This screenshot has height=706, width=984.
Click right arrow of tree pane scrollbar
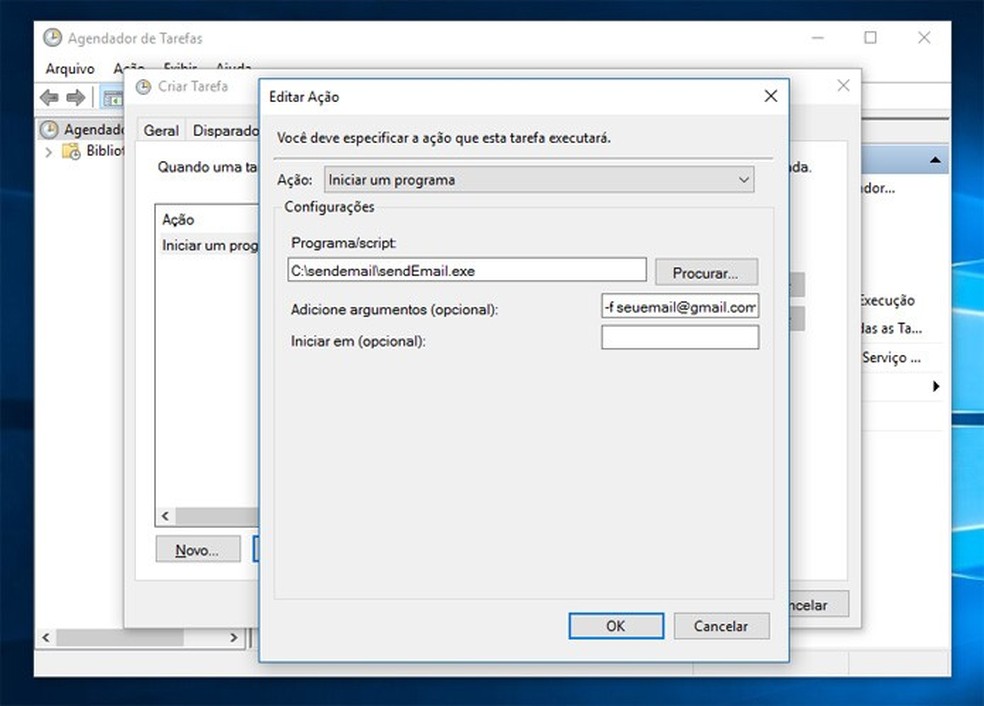click(233, 638)
